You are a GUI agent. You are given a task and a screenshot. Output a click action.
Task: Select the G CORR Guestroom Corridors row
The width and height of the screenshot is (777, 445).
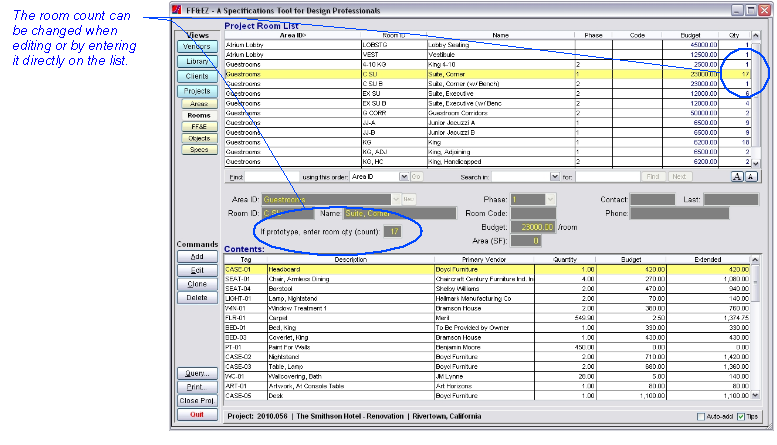488,113
